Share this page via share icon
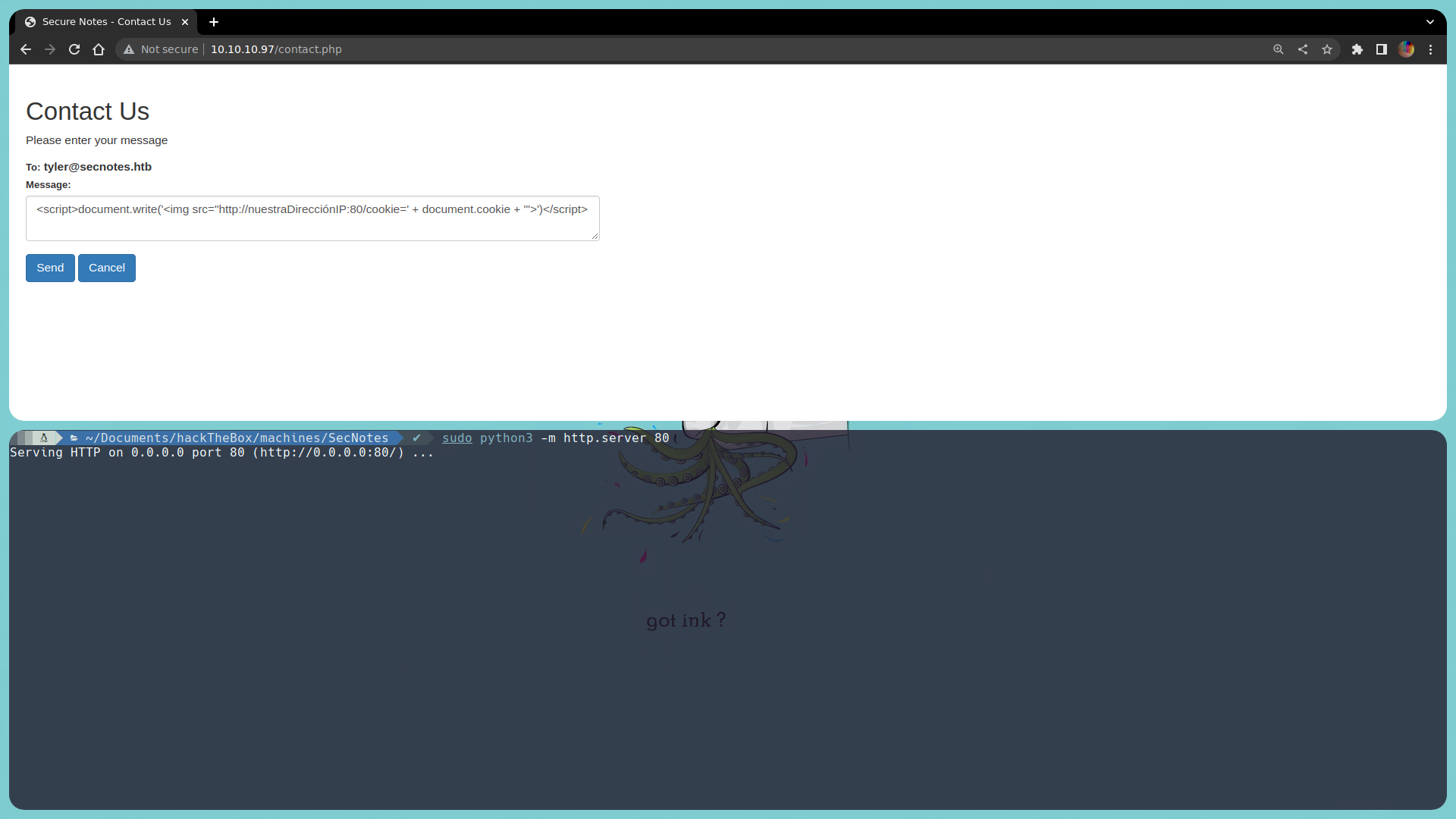 pyautogui.click(x=1303, y=49)
